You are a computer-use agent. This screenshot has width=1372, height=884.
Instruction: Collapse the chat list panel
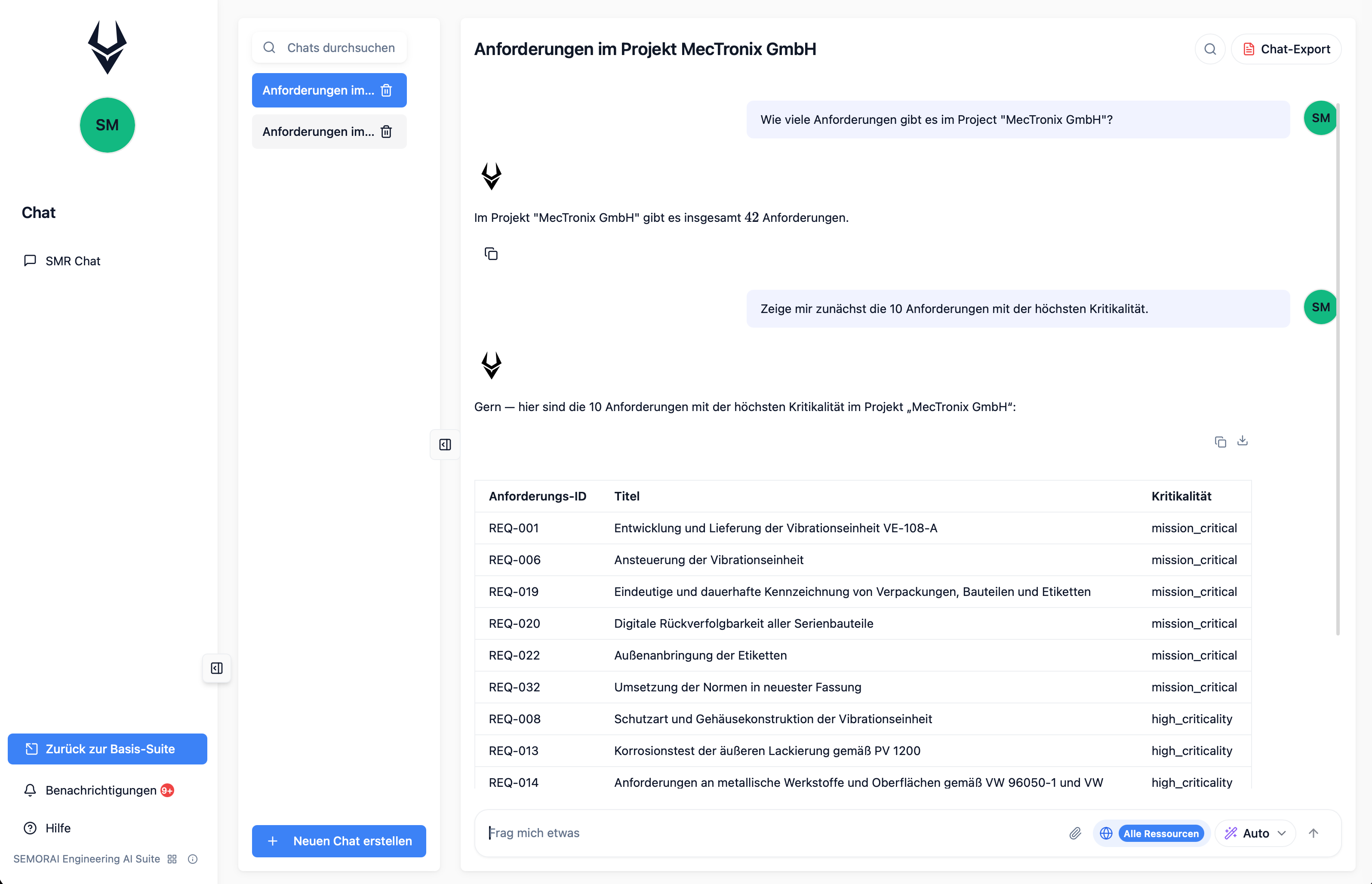pyautogui.click(x=445, y=445)
